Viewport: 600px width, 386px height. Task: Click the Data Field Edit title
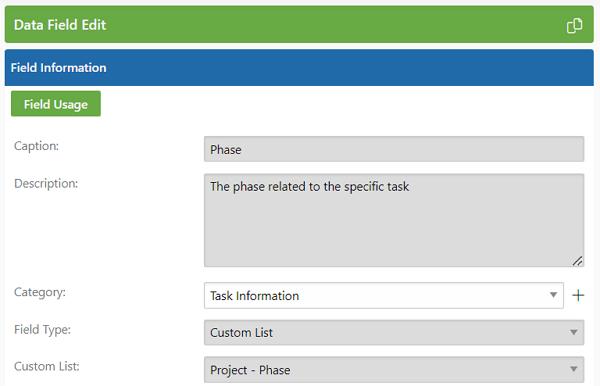(x=60, y=25)
